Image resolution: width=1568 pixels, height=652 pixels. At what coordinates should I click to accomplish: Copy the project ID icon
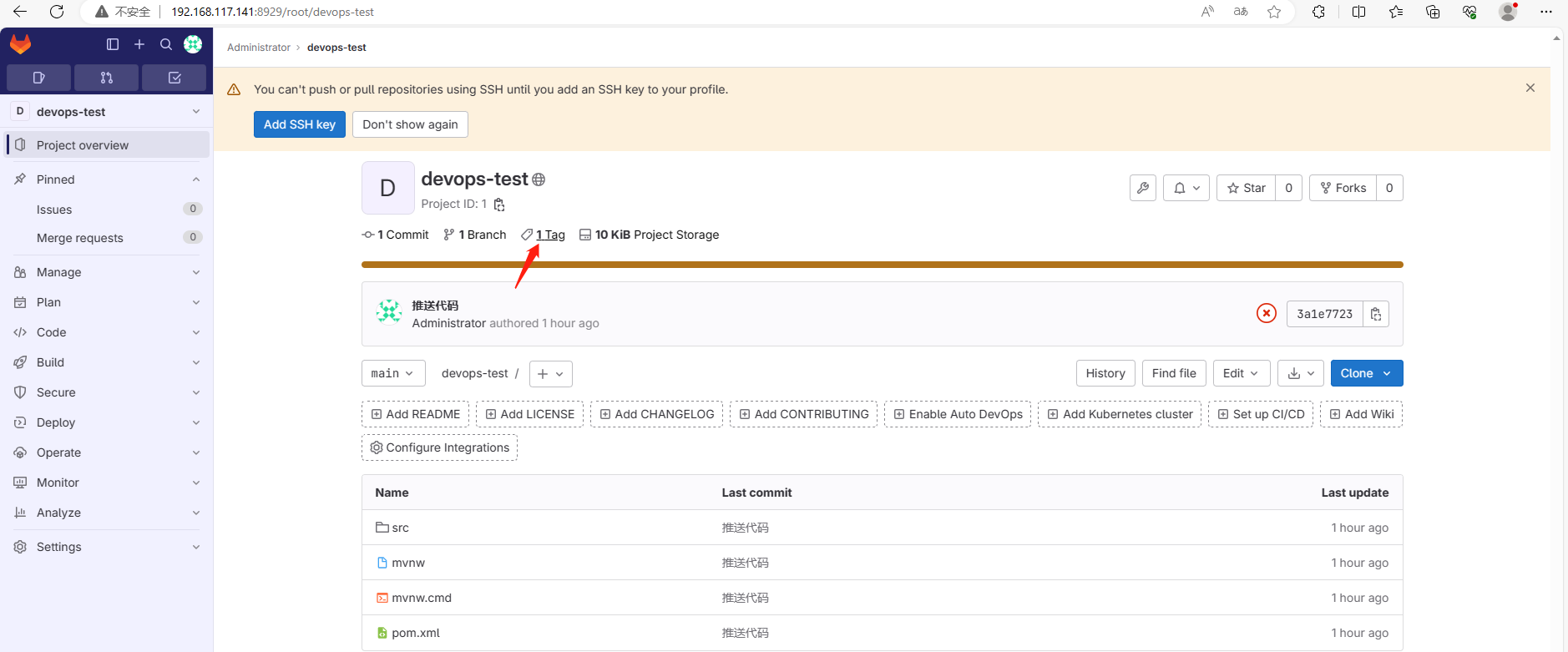(499, 205)
